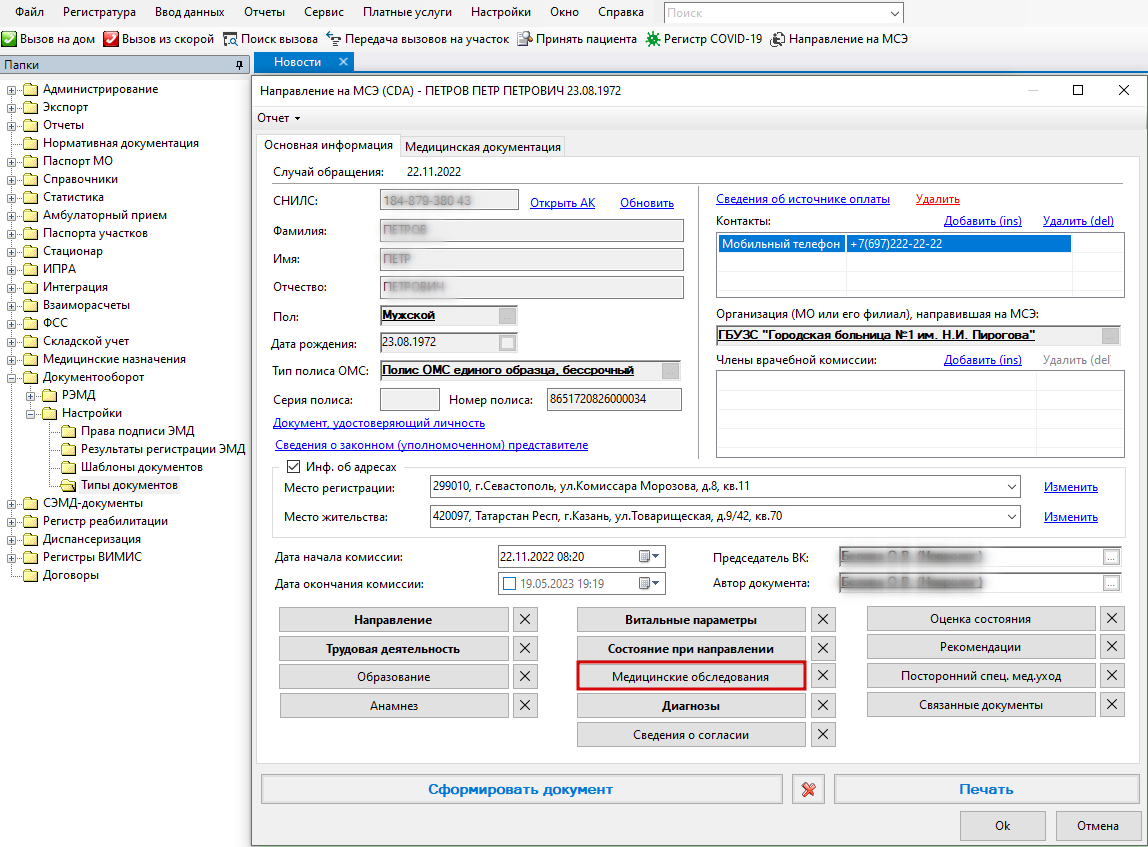
Task: Switch to the Медицинская документация tab
Action: click(x=483, y=146)
